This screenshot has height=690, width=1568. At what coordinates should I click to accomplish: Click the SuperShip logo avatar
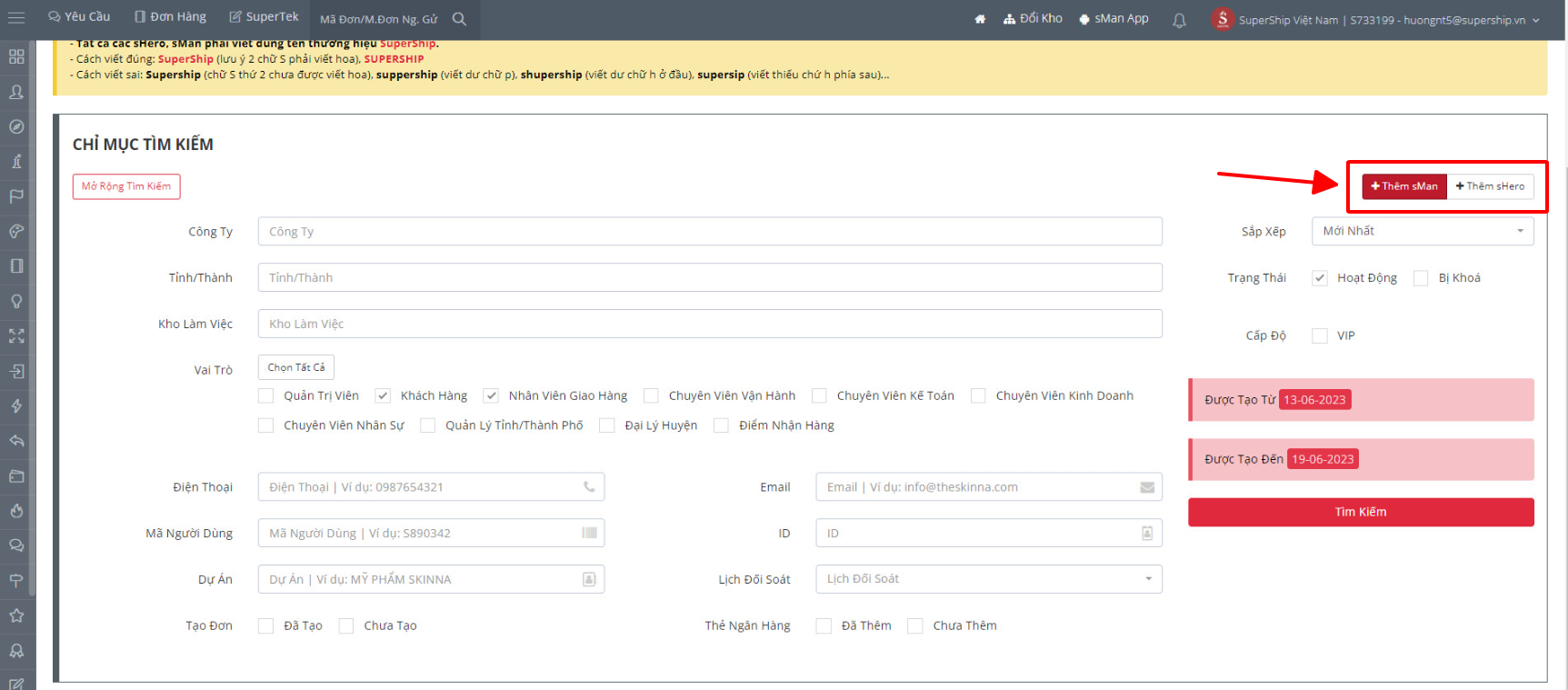point(1223,19)
